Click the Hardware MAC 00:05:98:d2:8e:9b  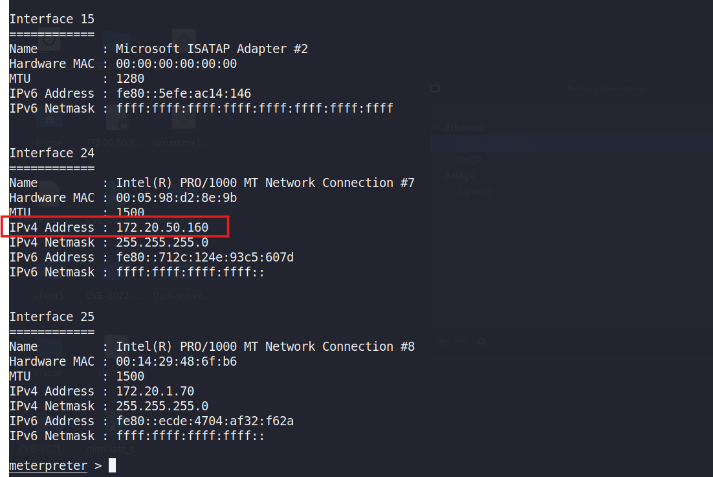click(x=176, y=198)
